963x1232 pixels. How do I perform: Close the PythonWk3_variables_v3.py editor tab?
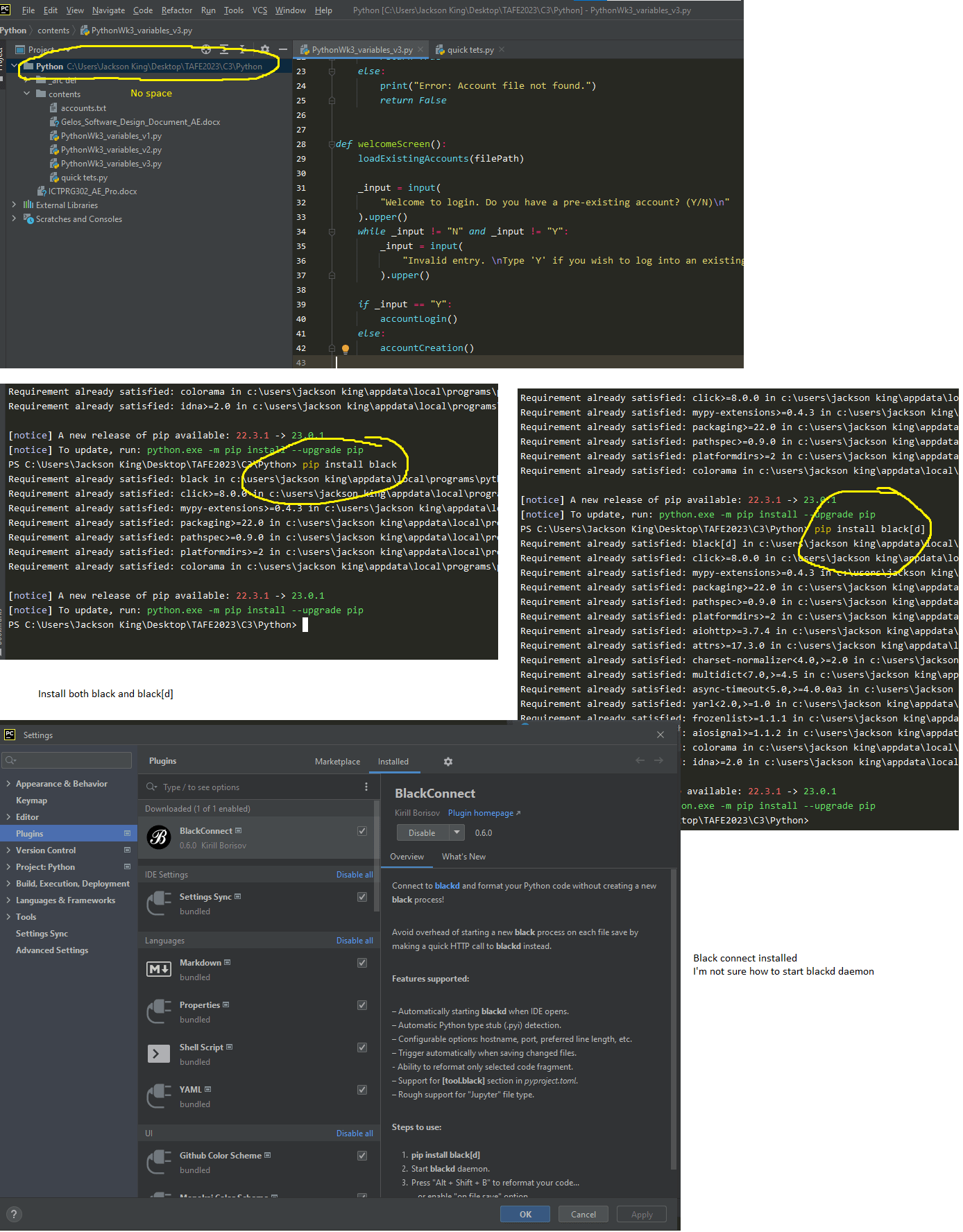pyautogui.click(x=420, y=49)
